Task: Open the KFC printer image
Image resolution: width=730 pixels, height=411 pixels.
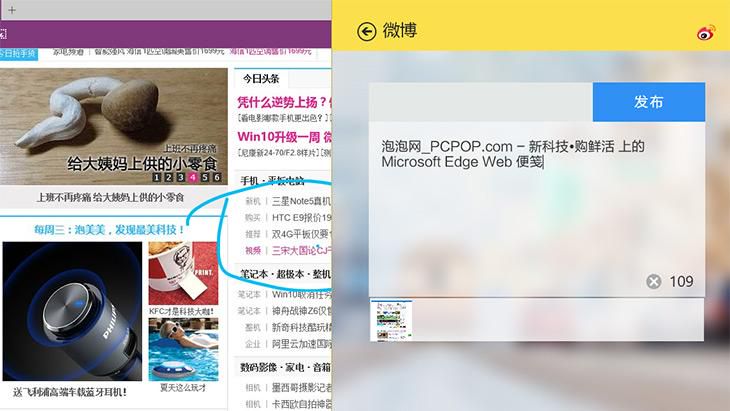Action: click(x=183, y=273)
